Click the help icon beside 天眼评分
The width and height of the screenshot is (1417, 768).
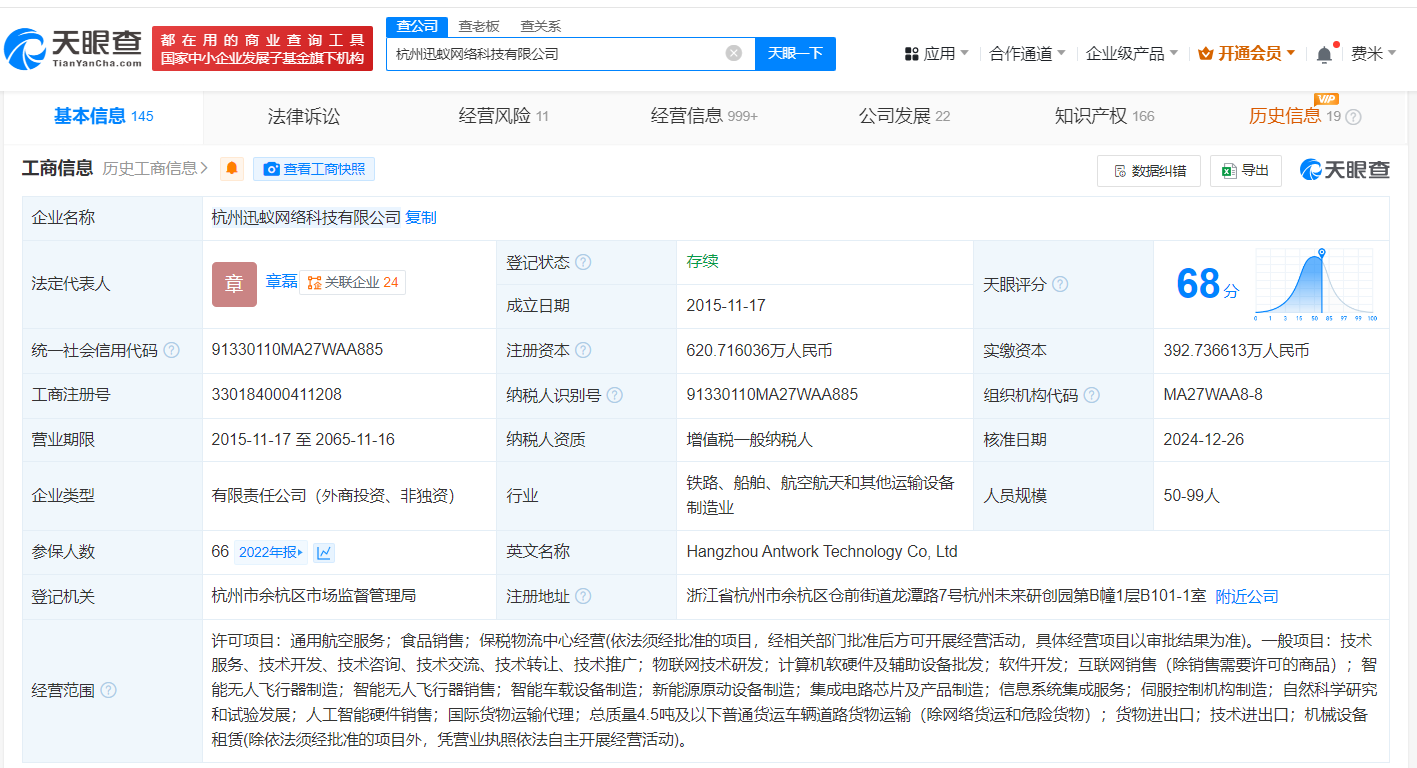pos(1058,284)
